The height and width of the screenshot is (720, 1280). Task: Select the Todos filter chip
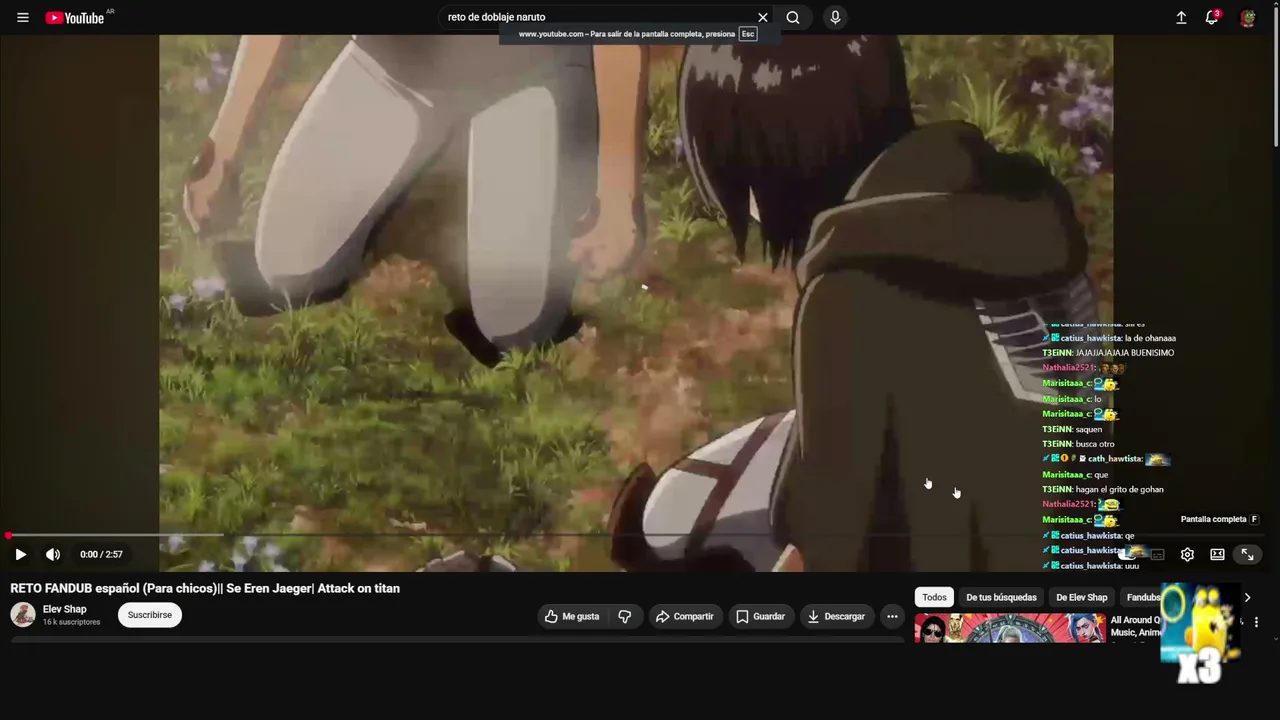point(934,597)
